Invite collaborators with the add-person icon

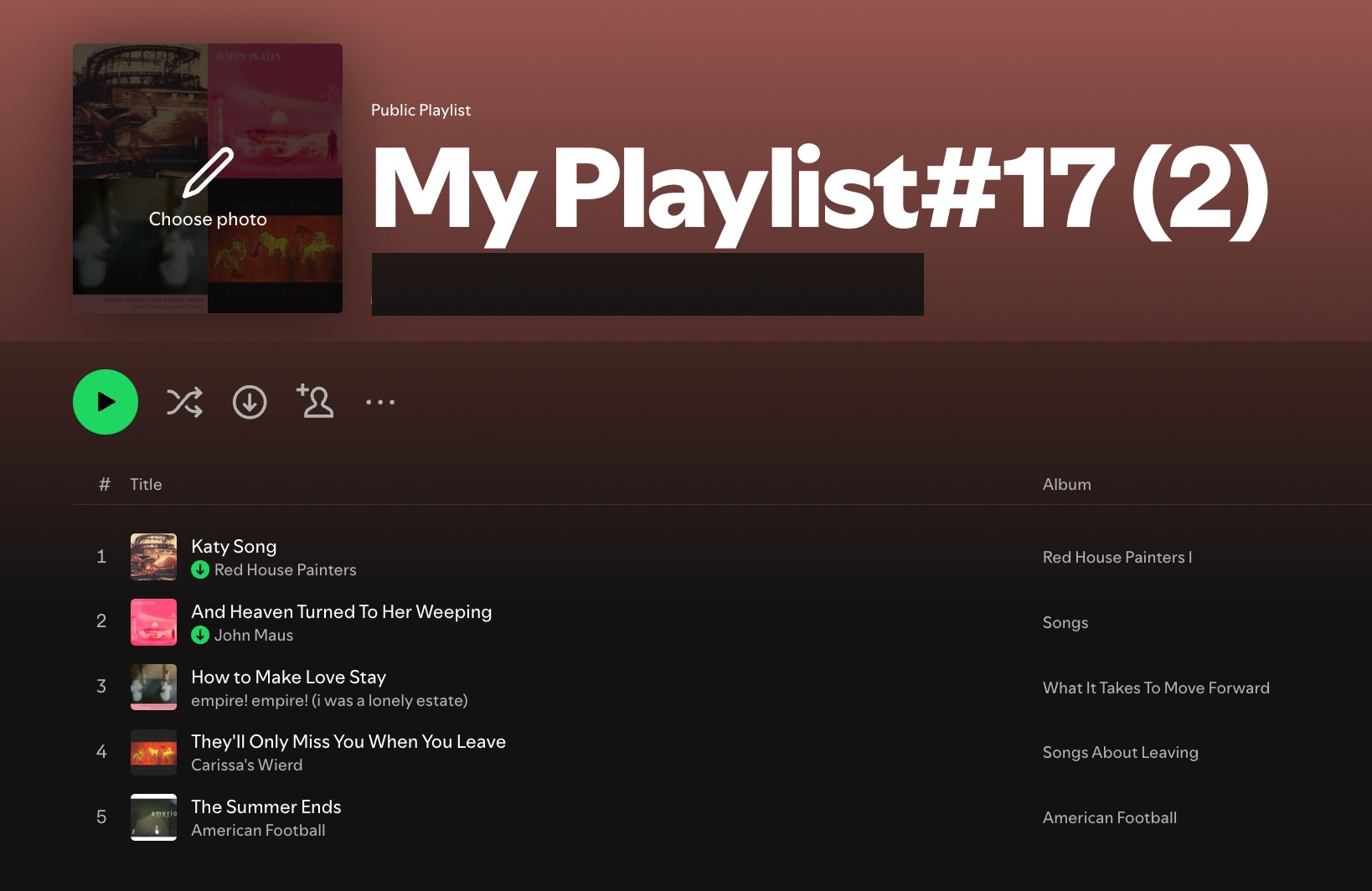click(x=315, y=401)
